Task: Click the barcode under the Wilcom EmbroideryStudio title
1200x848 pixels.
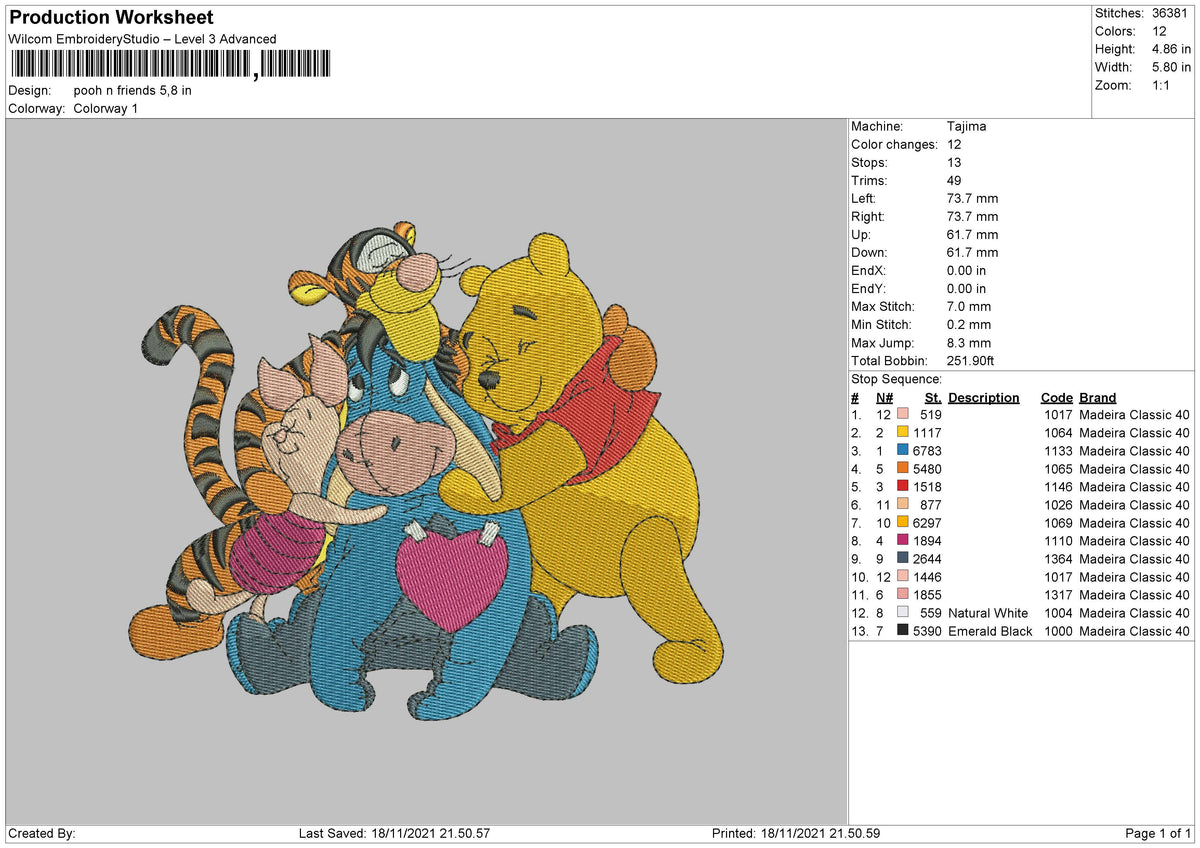Action: (169, 65)
